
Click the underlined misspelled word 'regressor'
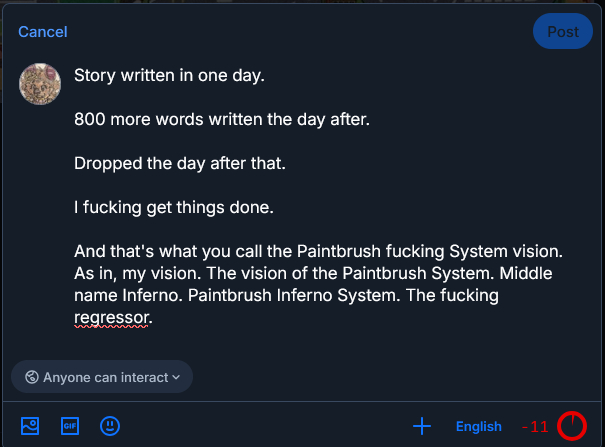tap(112, 318)
